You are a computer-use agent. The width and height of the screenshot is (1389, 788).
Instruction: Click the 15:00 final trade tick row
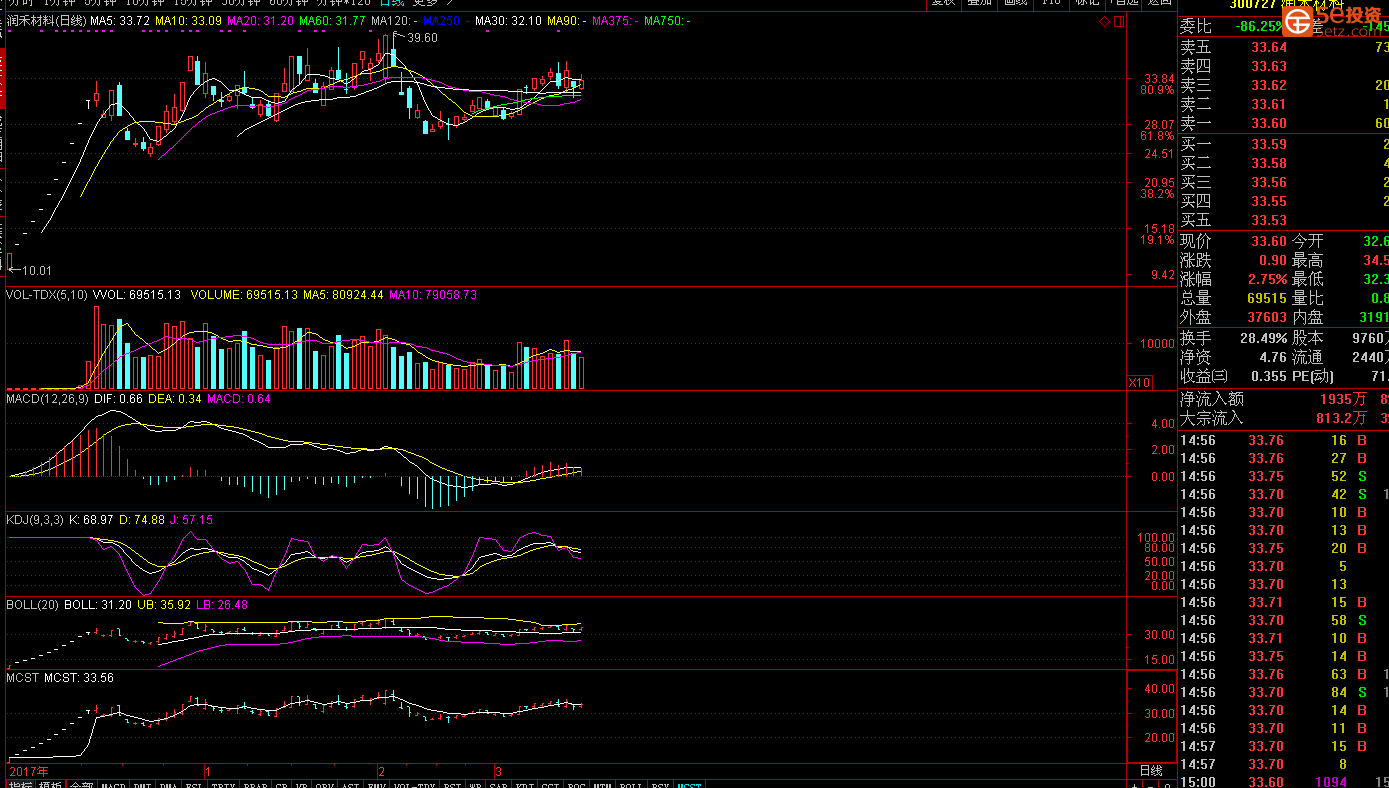point(1284,782)
